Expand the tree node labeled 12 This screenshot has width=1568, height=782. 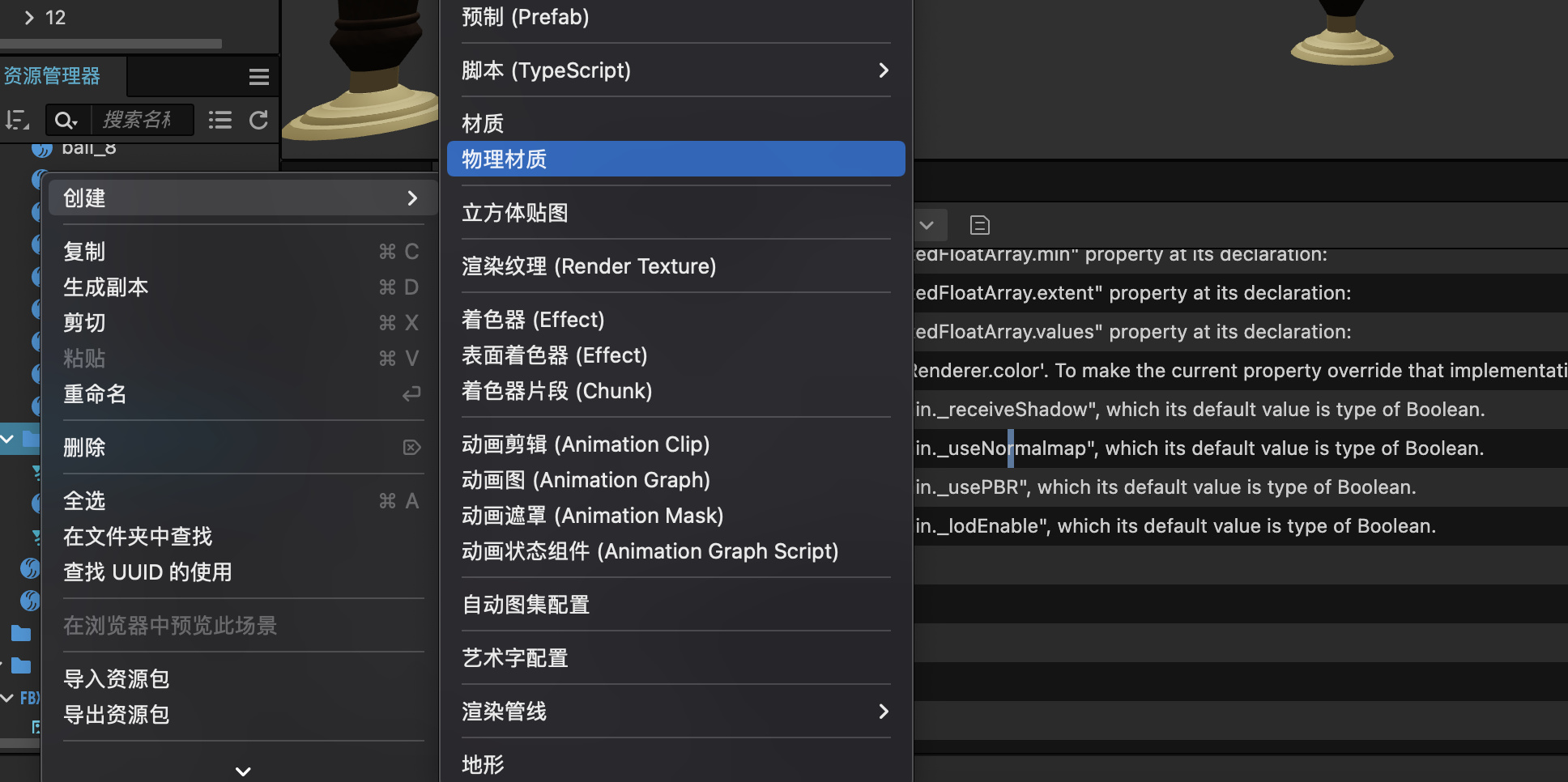30,18
